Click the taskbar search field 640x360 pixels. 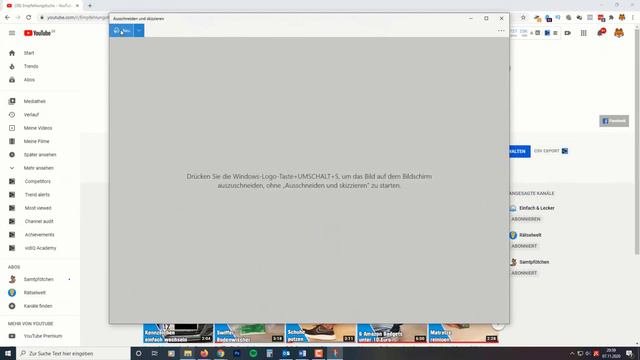coord(73,353)
